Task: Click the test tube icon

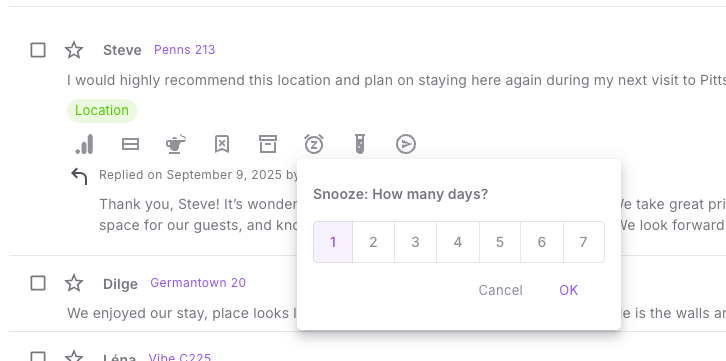Action: click(x=360, y=144)
